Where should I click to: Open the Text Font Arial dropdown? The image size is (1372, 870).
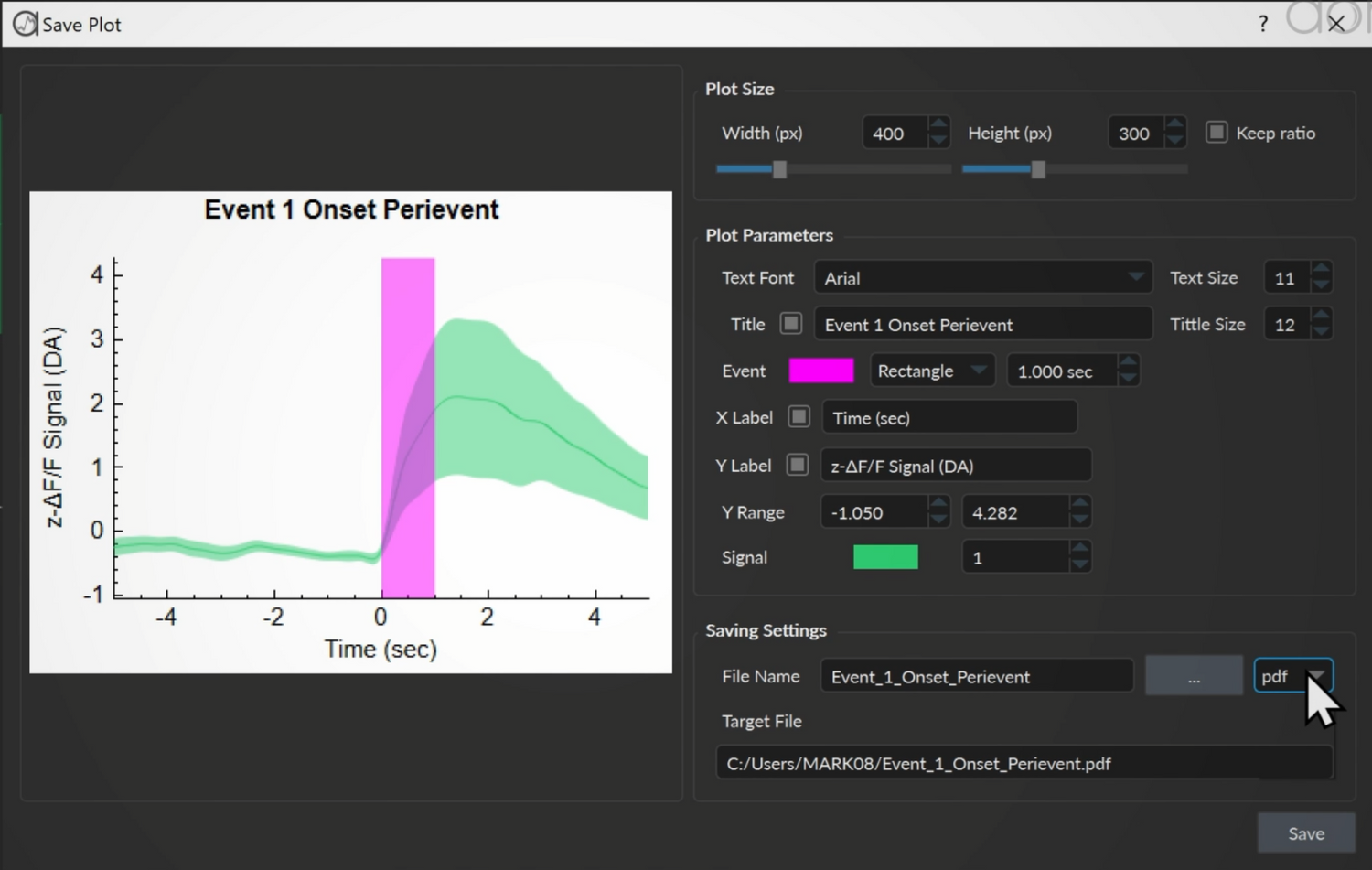(x=982, y=278)
